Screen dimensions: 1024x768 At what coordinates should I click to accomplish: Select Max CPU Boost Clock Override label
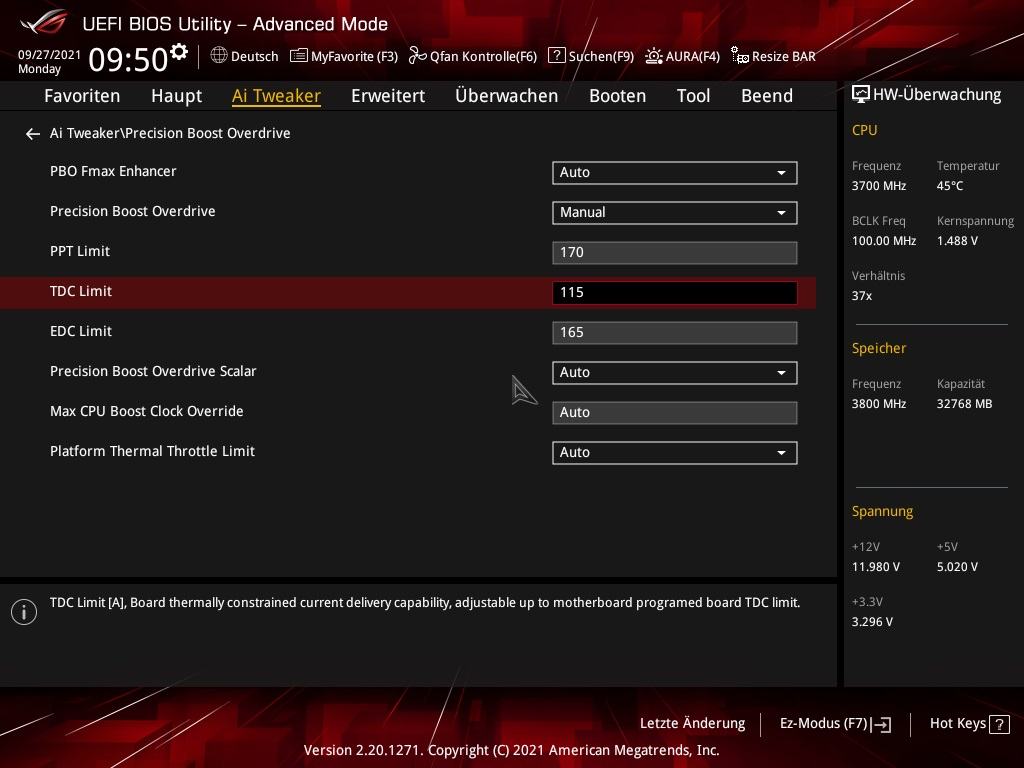pyautogui.click(x=146, y=411)
